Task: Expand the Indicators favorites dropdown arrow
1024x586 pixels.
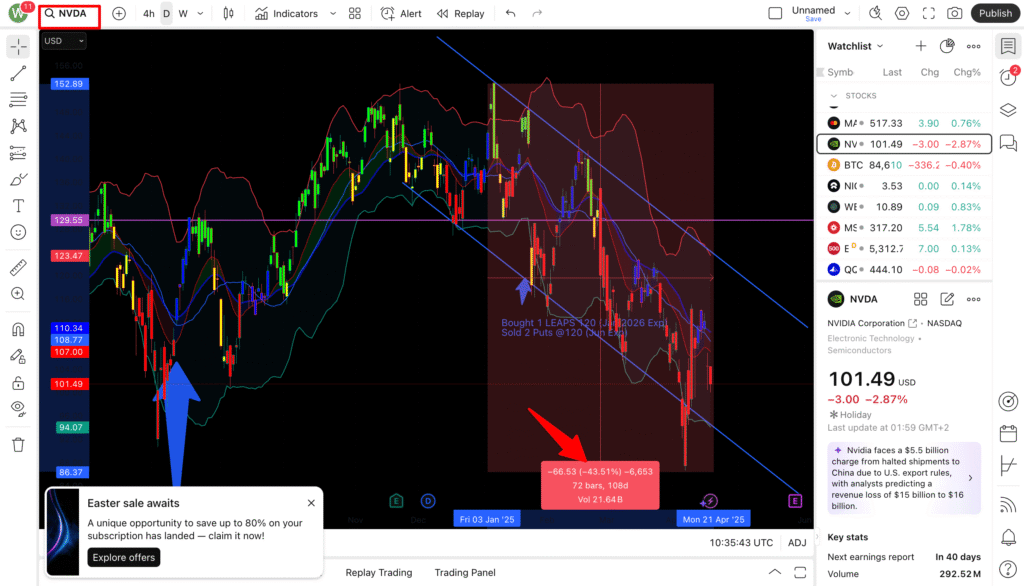Action: tap(332, 14)
